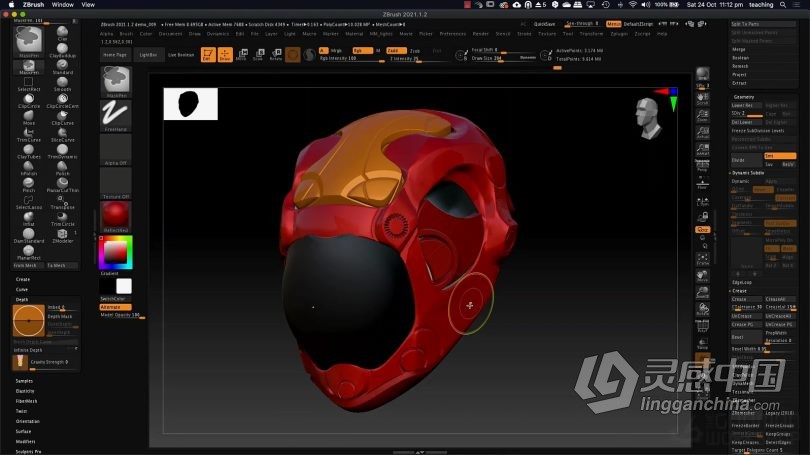Screen dimensions: 810x455
Task: Open the Alpha Off picker
Action: tap(116, 150)
